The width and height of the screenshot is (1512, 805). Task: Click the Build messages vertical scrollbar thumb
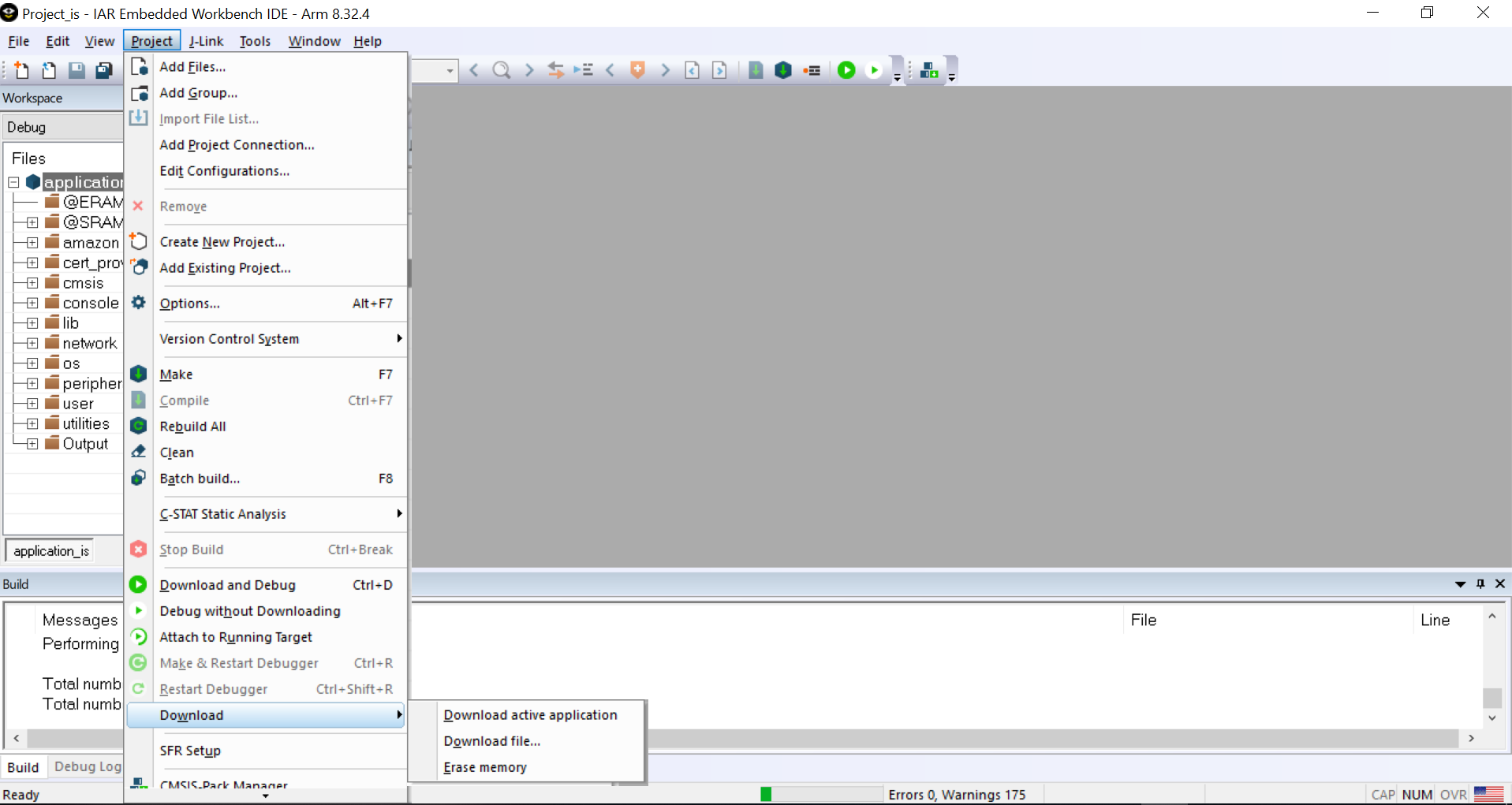(1491, 699)
